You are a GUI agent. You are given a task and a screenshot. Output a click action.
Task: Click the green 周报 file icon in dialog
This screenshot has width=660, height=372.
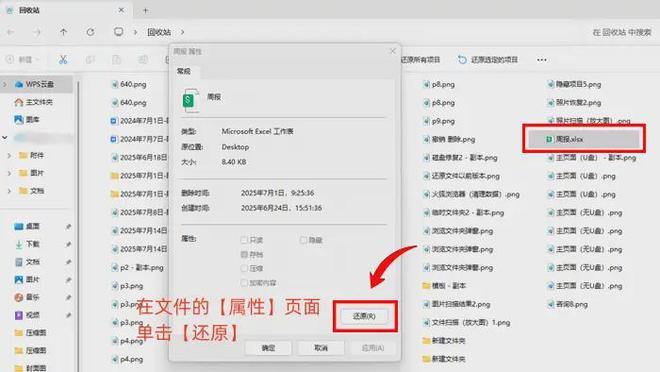tap(190, 100)
